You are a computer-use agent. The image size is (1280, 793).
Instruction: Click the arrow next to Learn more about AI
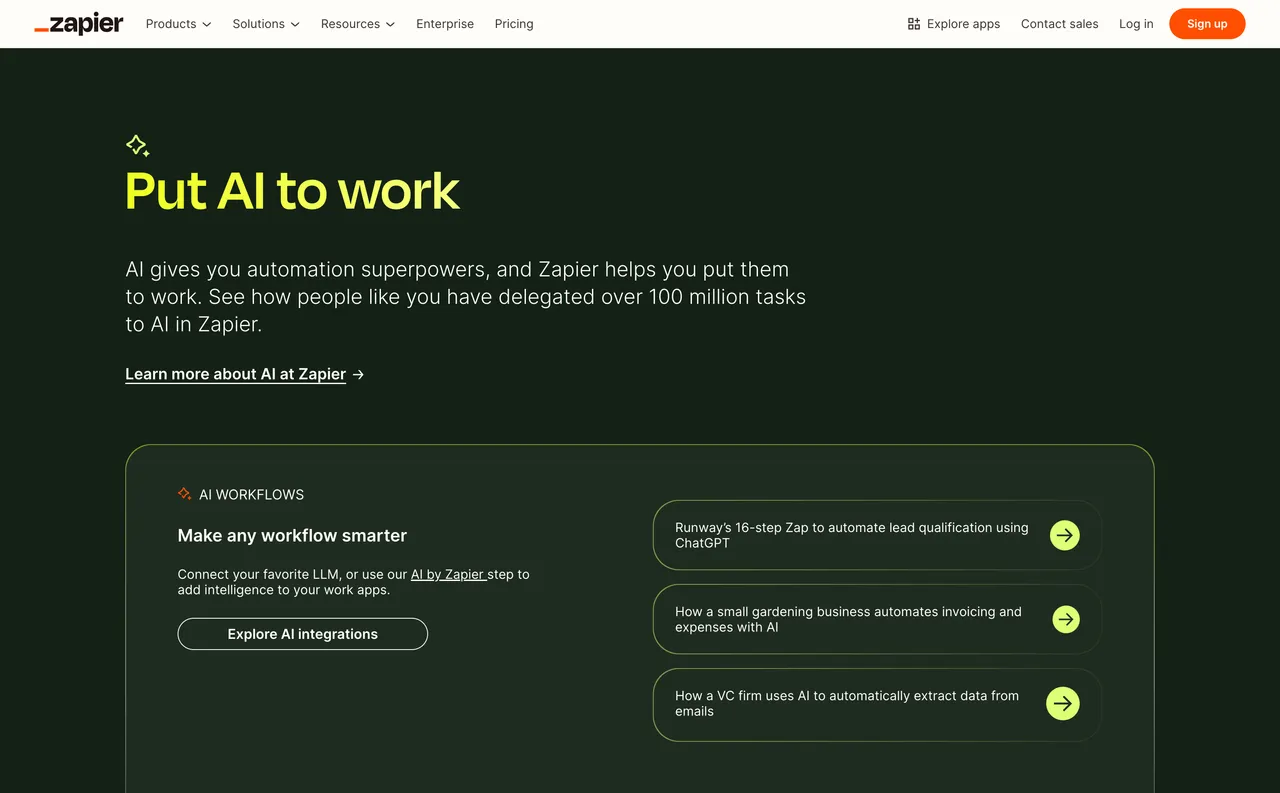point(359,373)
